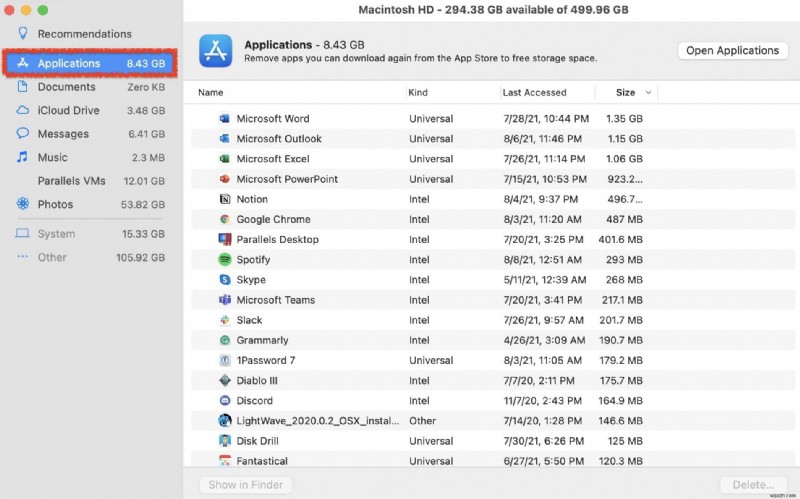Click the Recommendations lightbulb icon
Viewport: 800px width, 499px height.
[x=22, y=34]
